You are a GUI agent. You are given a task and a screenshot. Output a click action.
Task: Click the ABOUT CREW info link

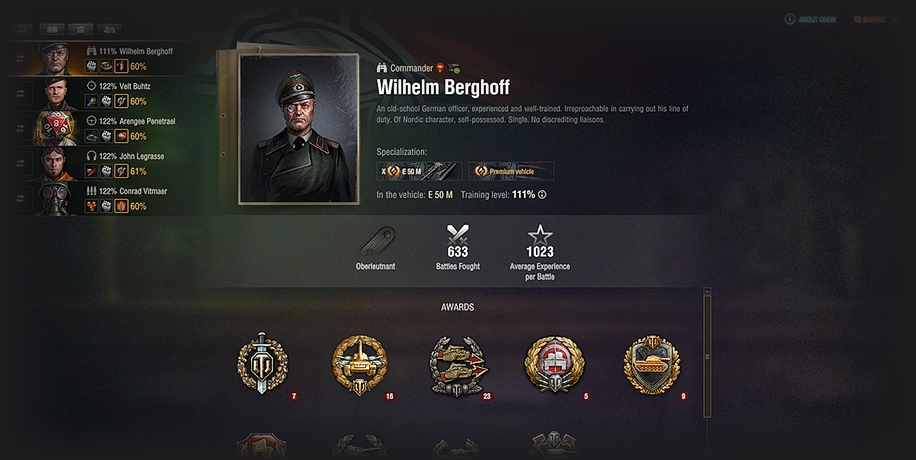click(811, 20)
